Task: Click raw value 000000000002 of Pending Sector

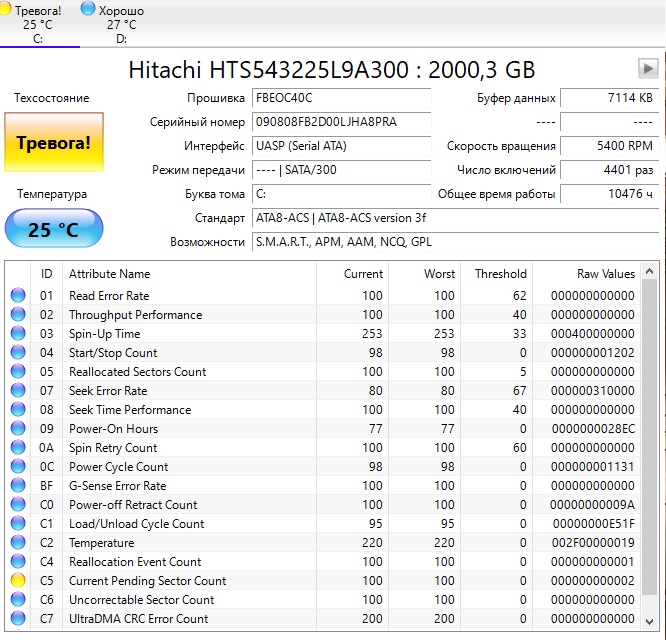Action: pos(593,581)
